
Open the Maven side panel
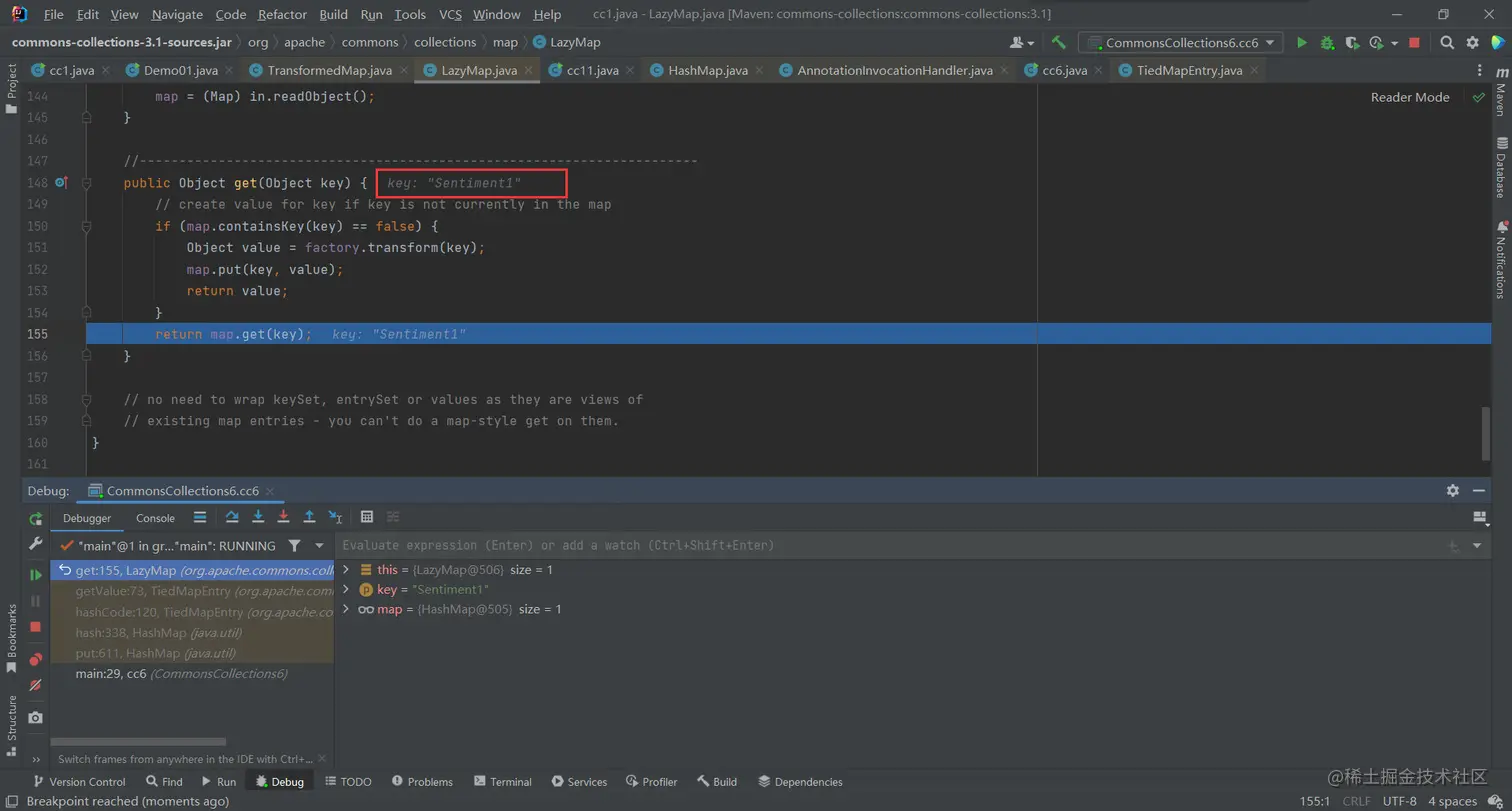point(1501,94)
